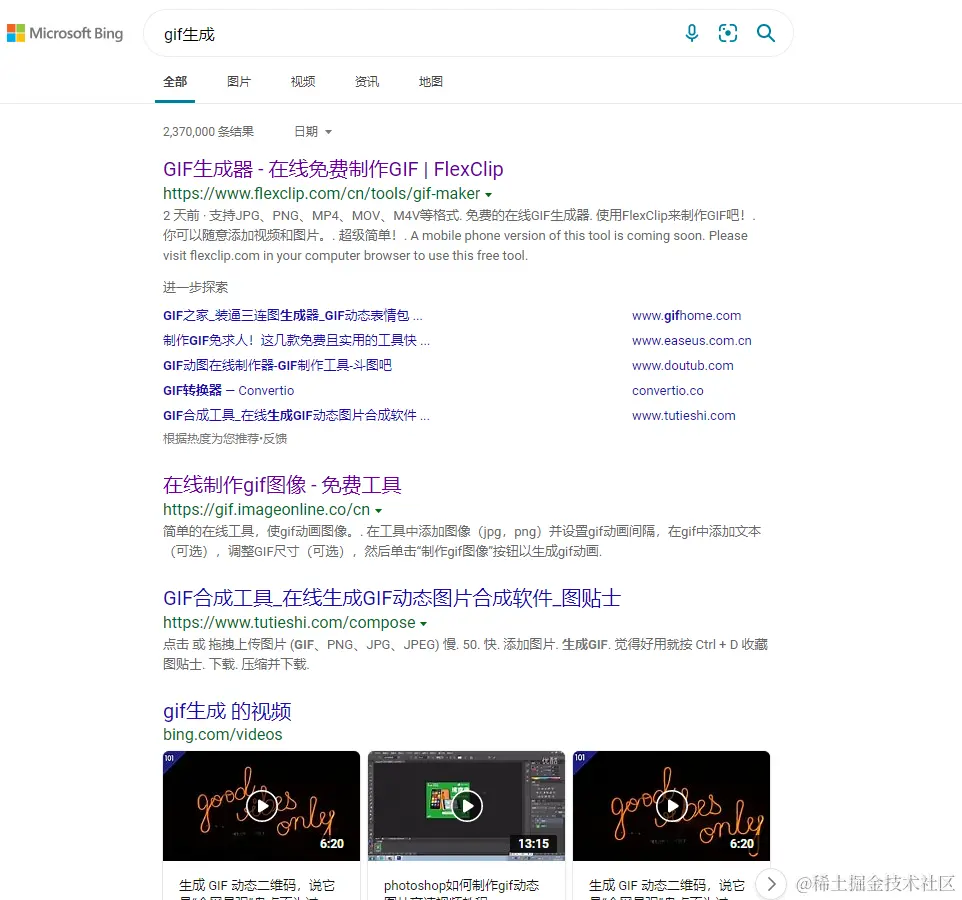Image resolution: width=962 pixels, height=900 pixels.
Task: Open GIF合成工具 explore list link
Action: click(x=296, y=415)
